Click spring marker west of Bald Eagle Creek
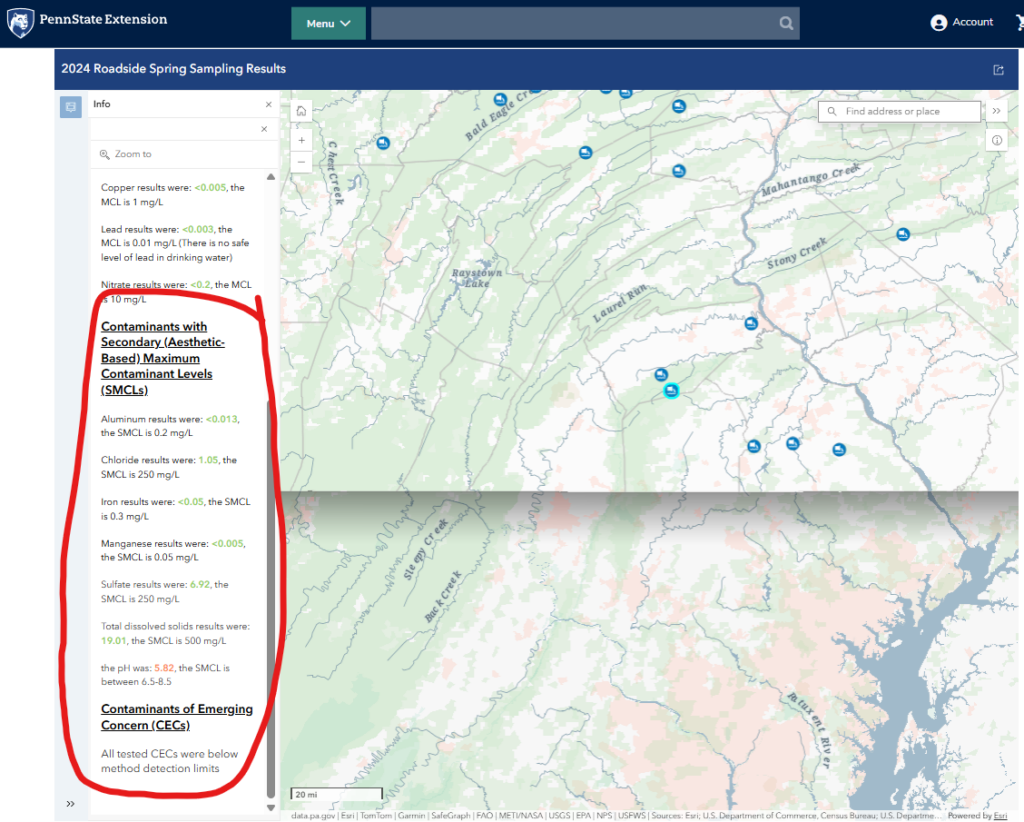1024x822 pixels. point(383,143)
